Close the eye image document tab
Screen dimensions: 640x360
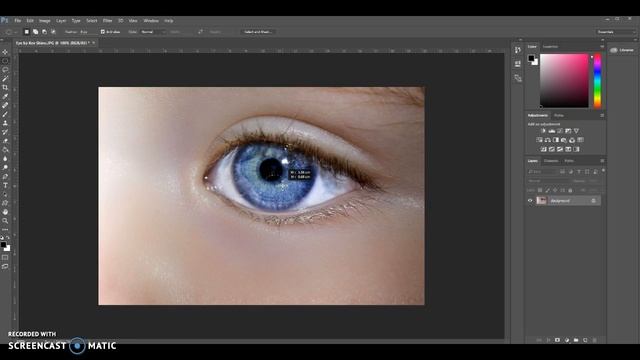(93, 43)
